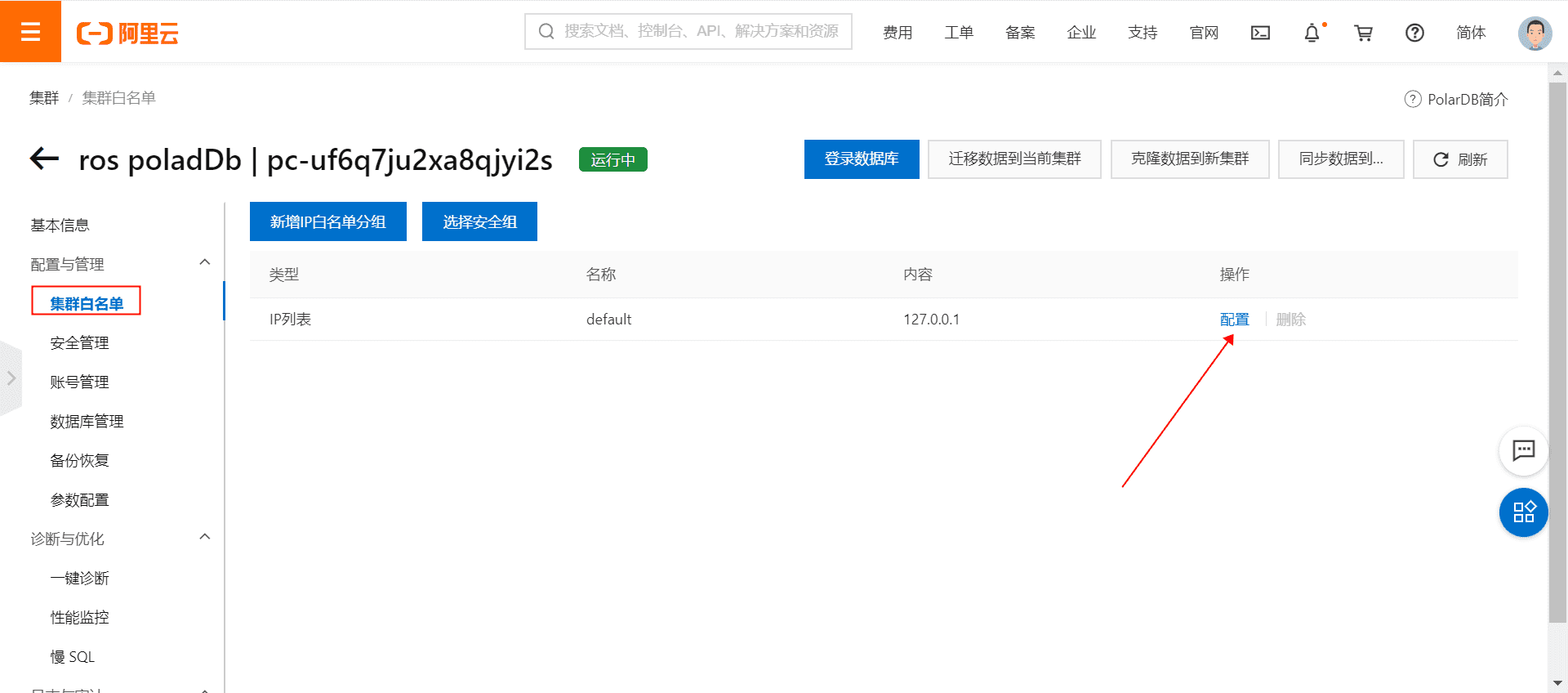
Task: Click 配置 for default IP list
Action: point(1234,320)
